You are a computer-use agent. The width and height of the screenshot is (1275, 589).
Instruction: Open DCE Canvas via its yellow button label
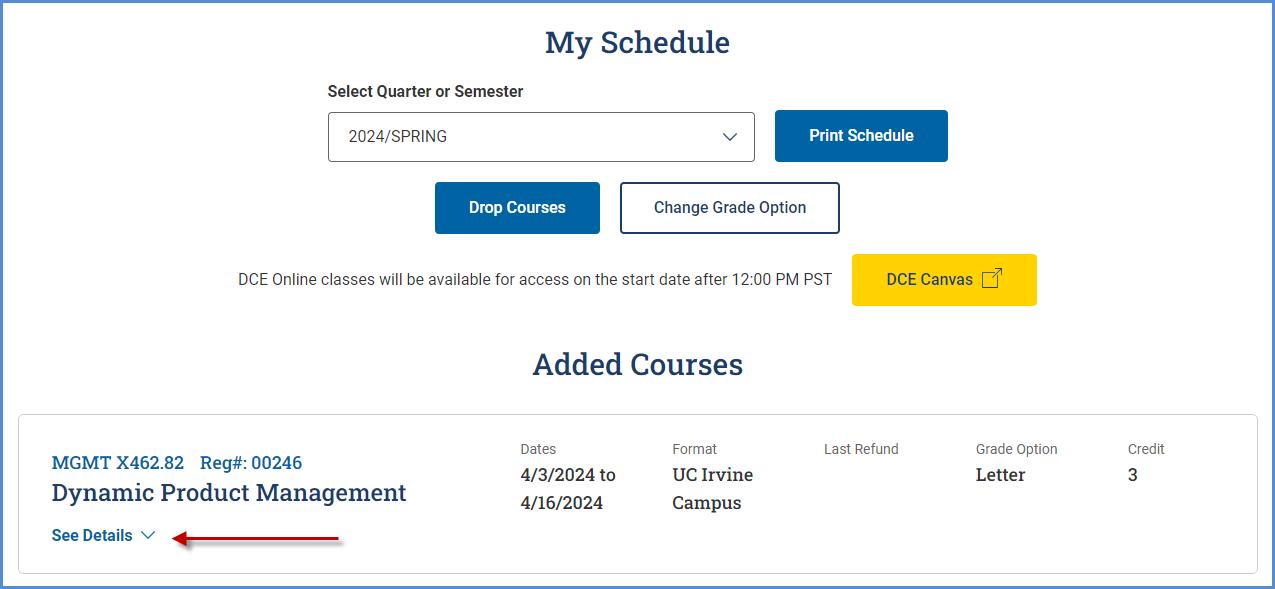point(929,280)
